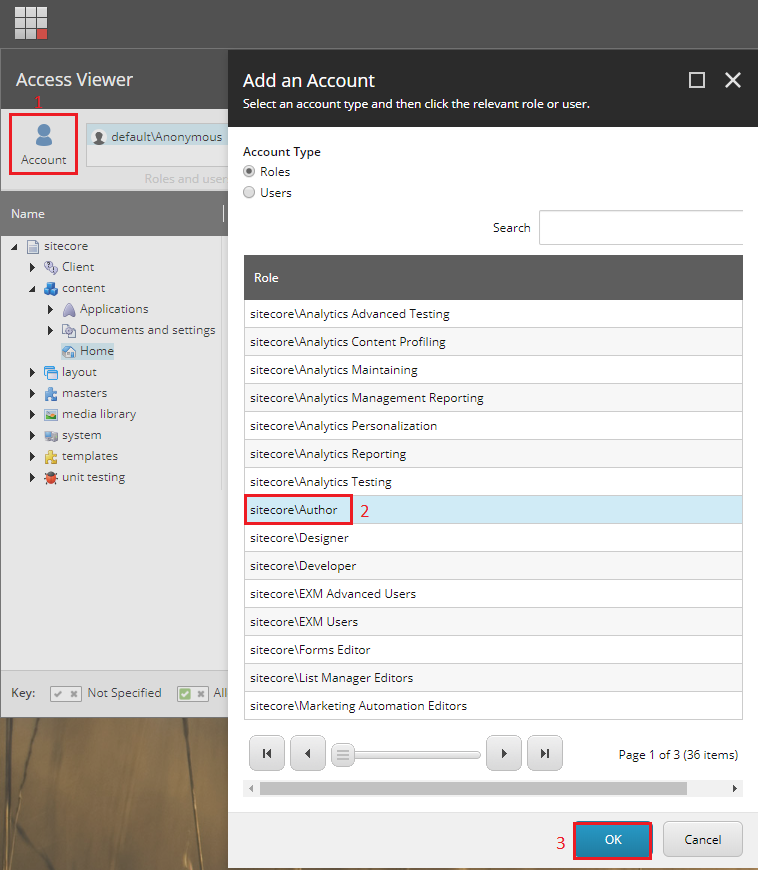This screenshot has width=758, height=870.
Task: Select sitecore\Analytics Advanced Testing role
Action: 493,314
